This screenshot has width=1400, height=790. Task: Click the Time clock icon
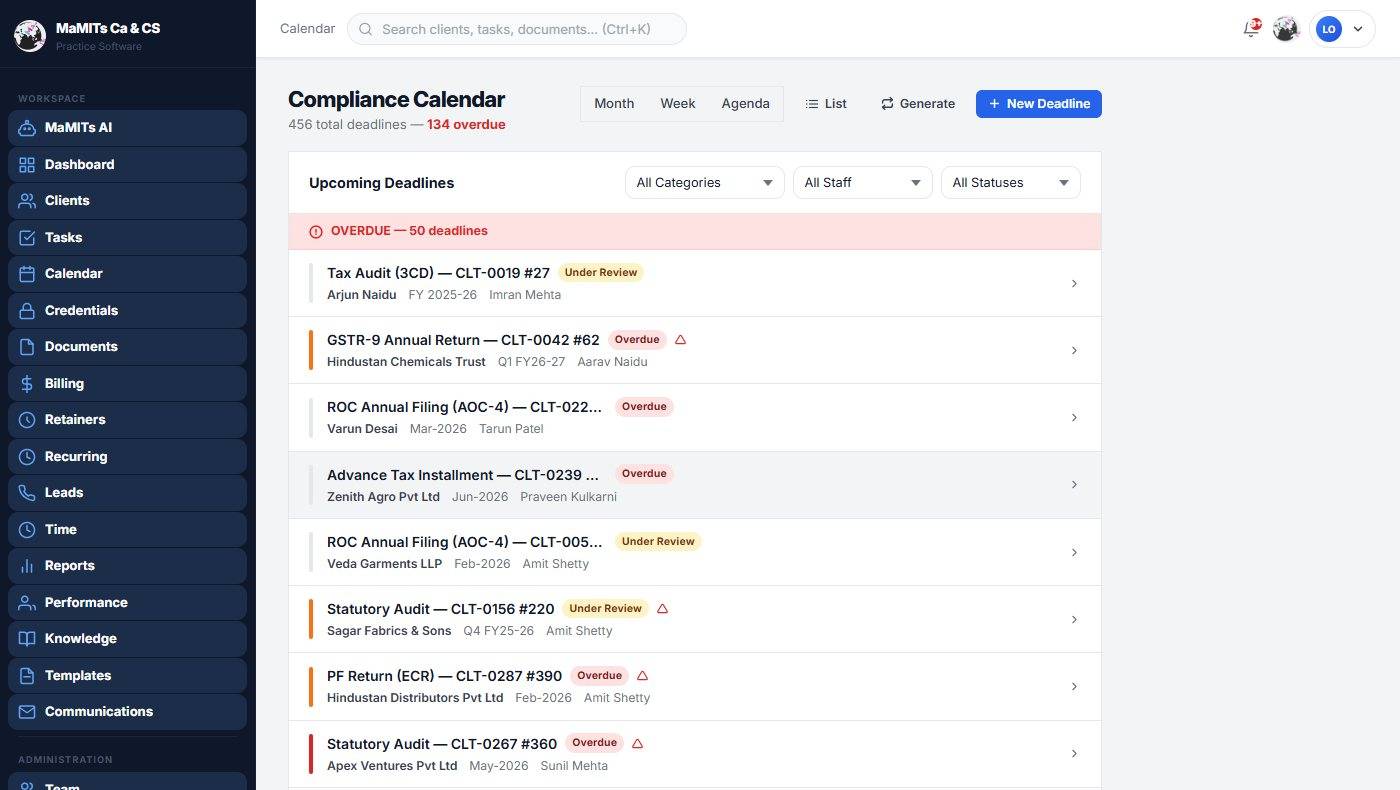(x=27, y=529)
